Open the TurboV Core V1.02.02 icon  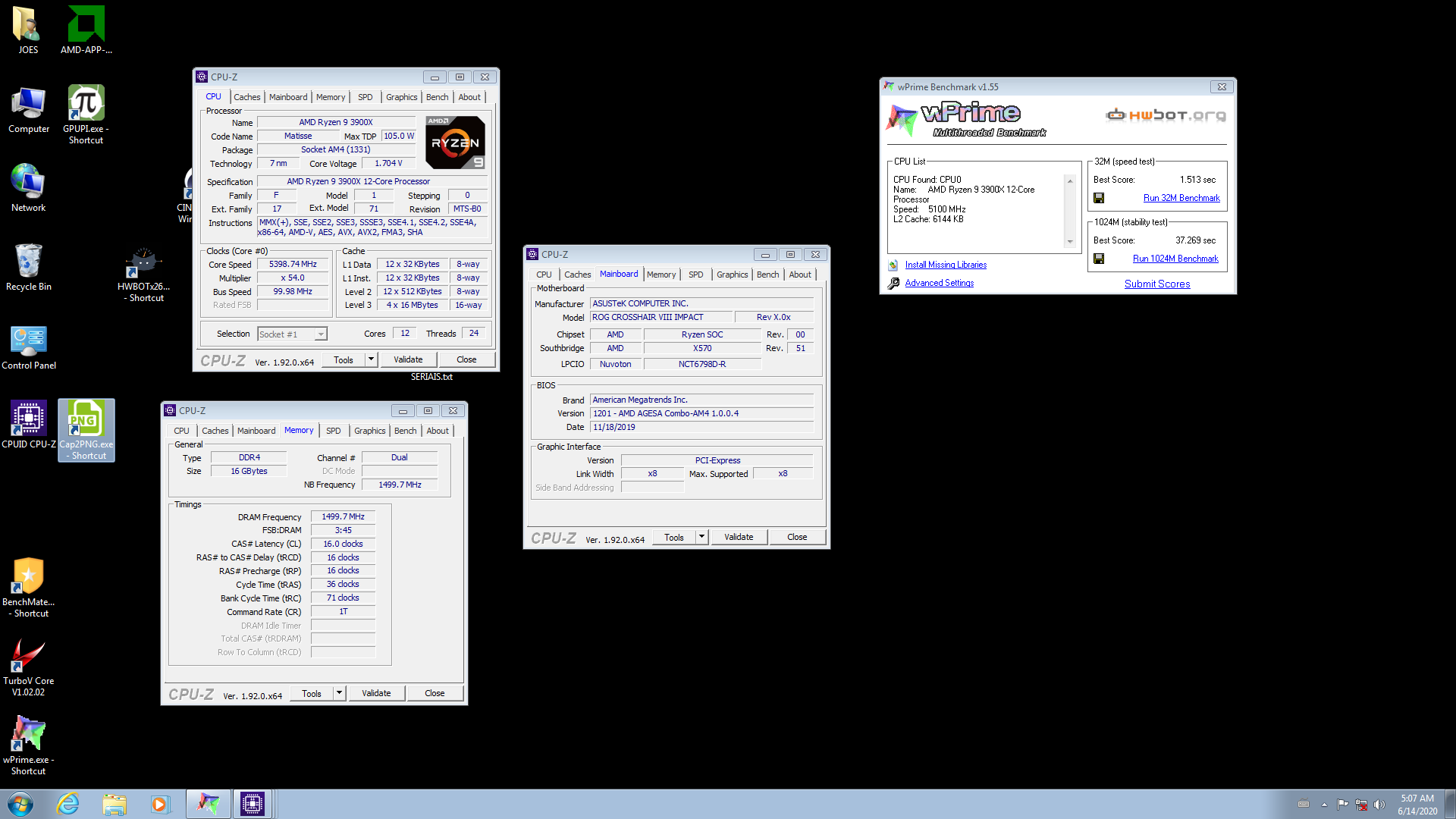pos(28,667)
